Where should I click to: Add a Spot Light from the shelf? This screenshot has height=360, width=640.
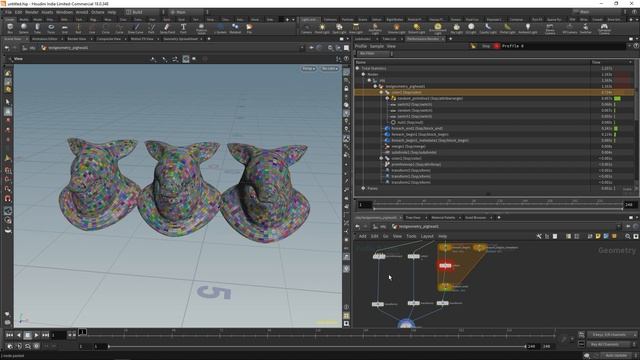(339, 28)
